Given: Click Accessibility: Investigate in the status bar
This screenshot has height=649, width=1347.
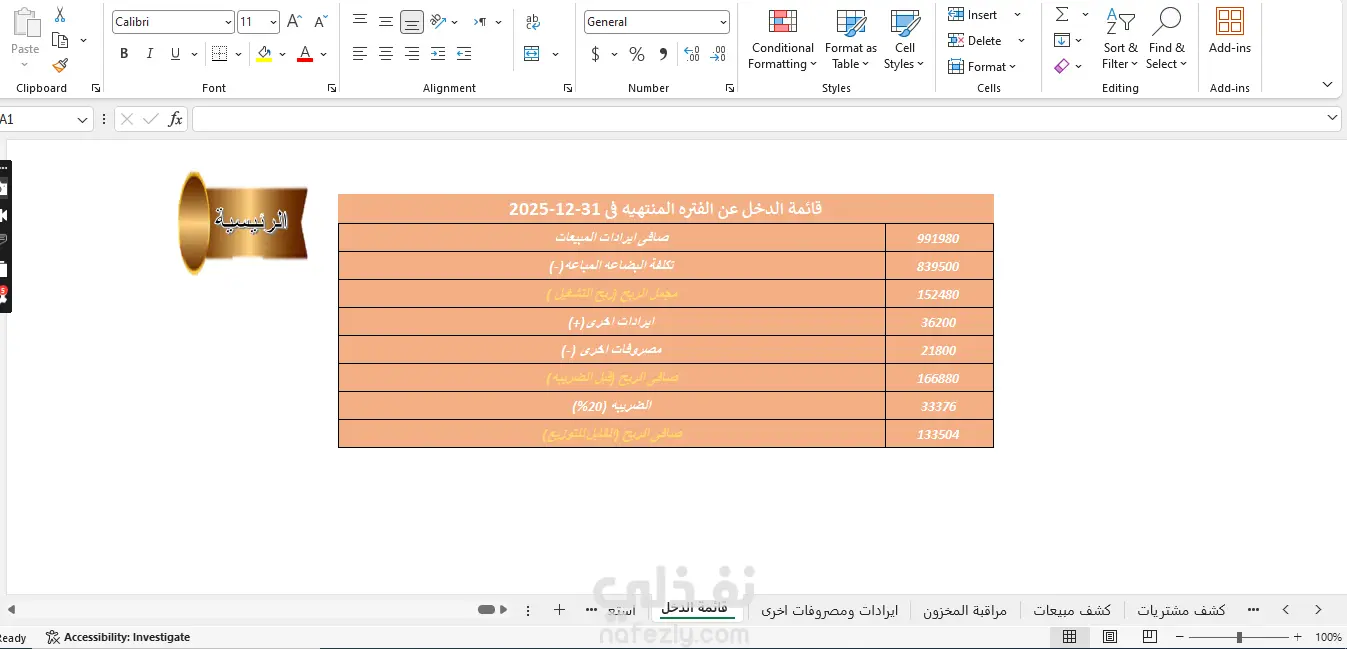Looking at the screenshot, I should (118, 637).
